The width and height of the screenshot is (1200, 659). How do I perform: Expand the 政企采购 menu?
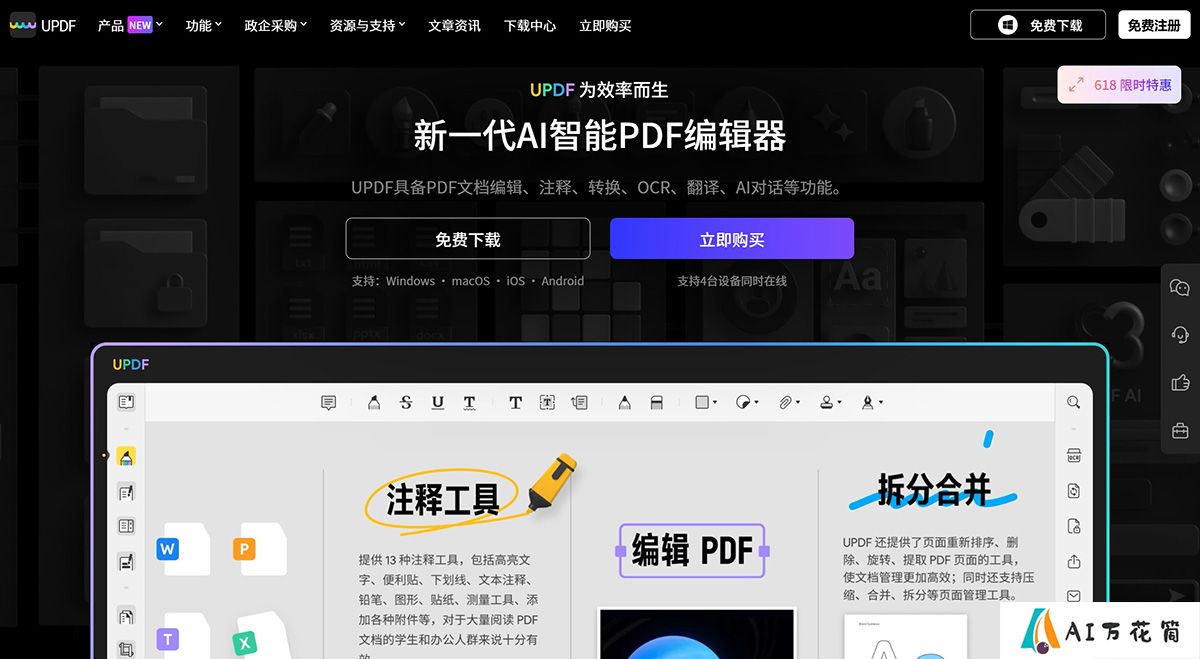pyautogui.click(x=276, y=25)
